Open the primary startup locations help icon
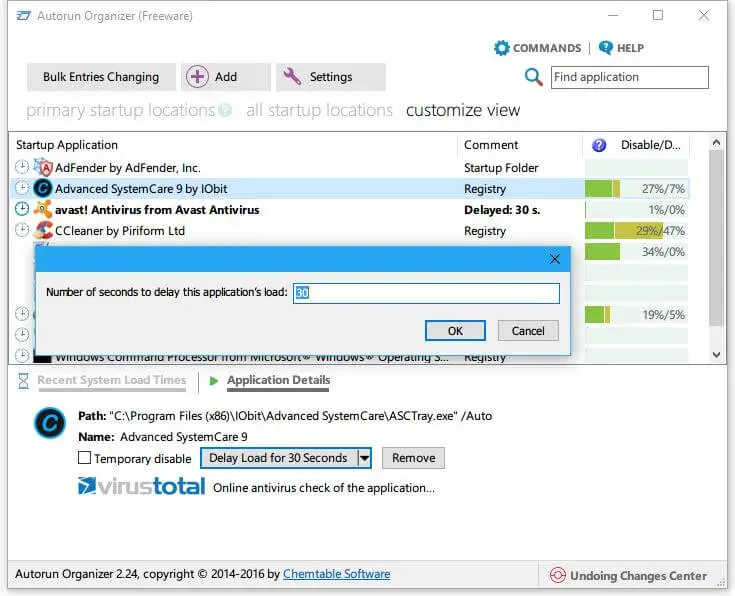 [225, 110]
